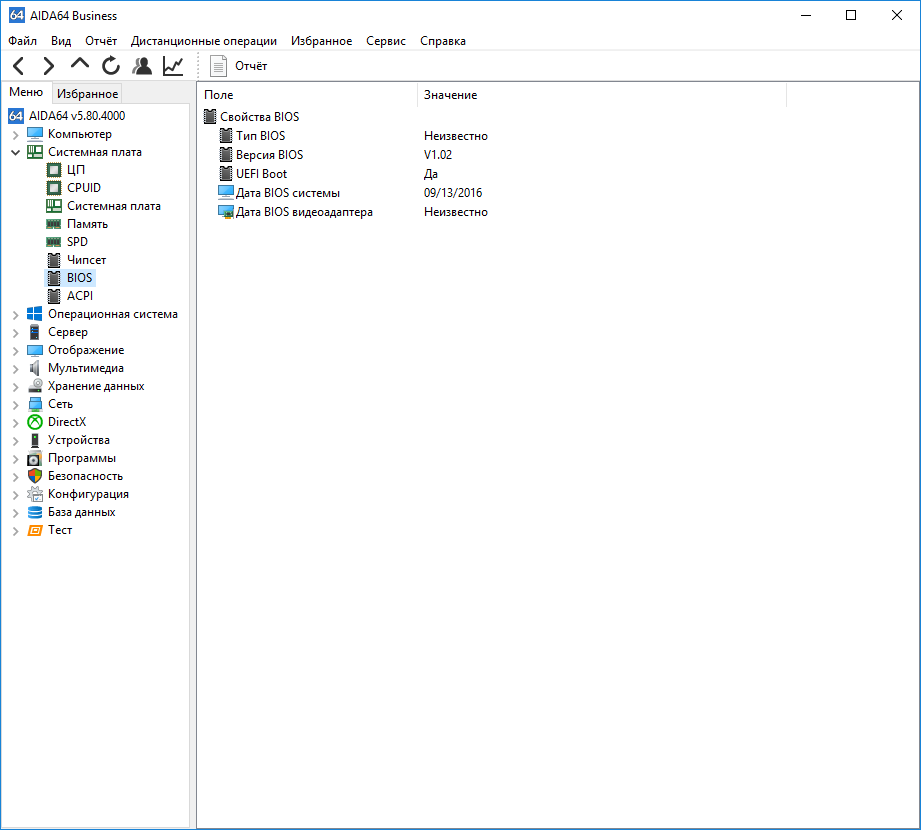Expand the Сервер node

15,333
